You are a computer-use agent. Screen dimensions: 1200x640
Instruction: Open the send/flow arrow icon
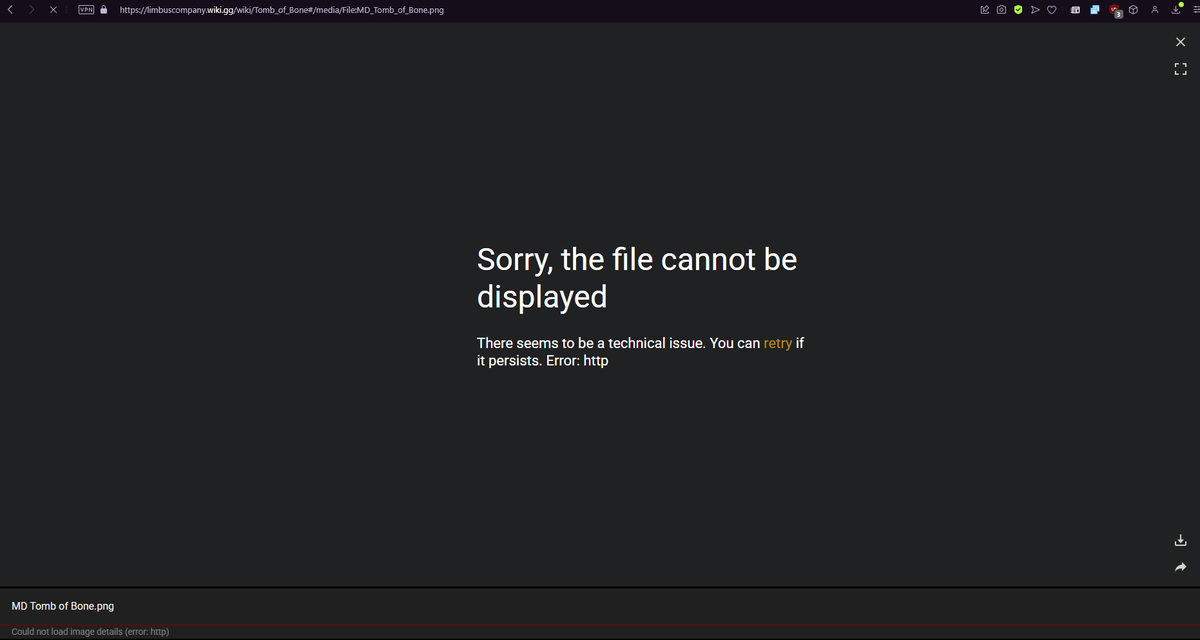pos(1035,10)
